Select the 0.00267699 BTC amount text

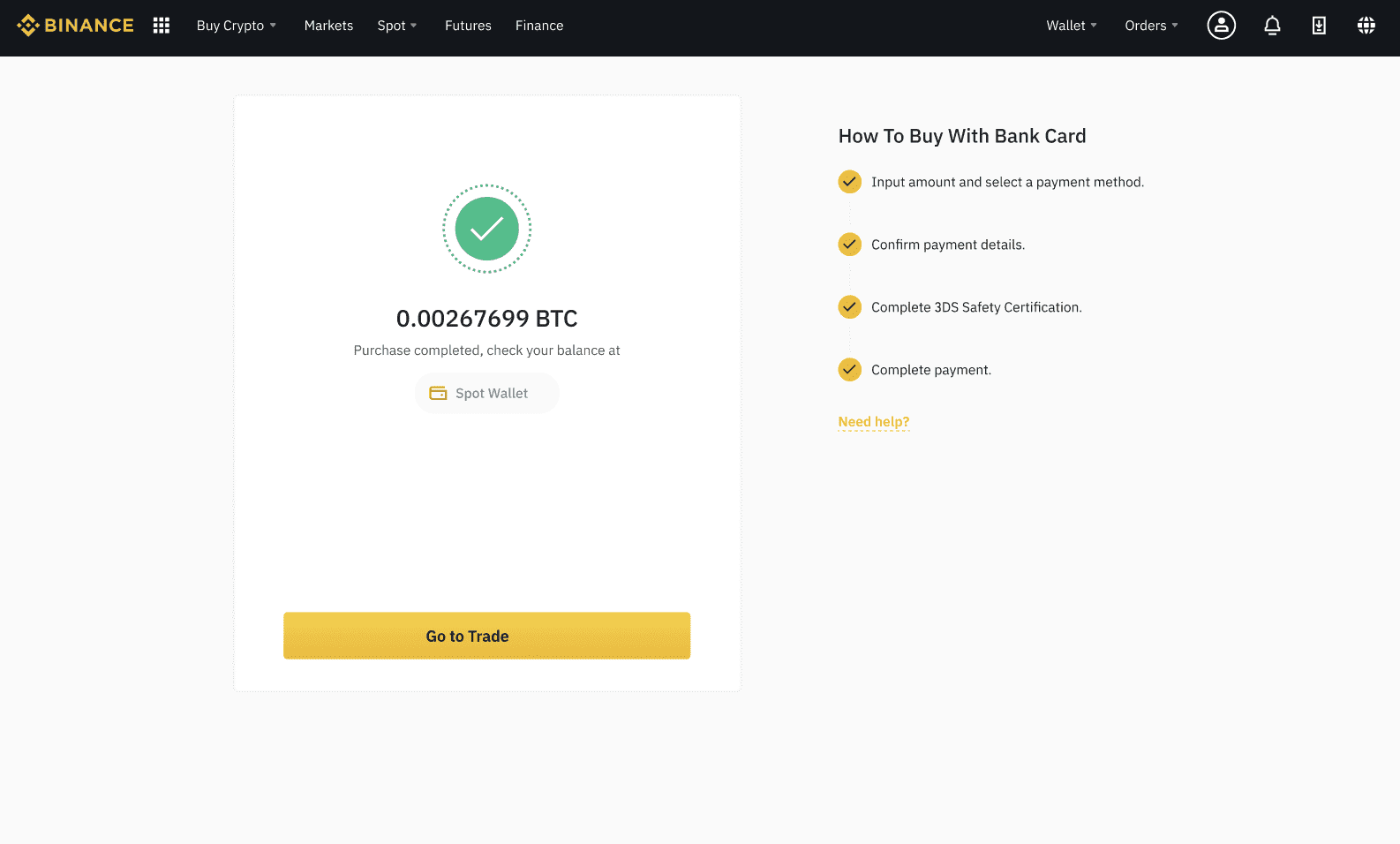[487, 318]
